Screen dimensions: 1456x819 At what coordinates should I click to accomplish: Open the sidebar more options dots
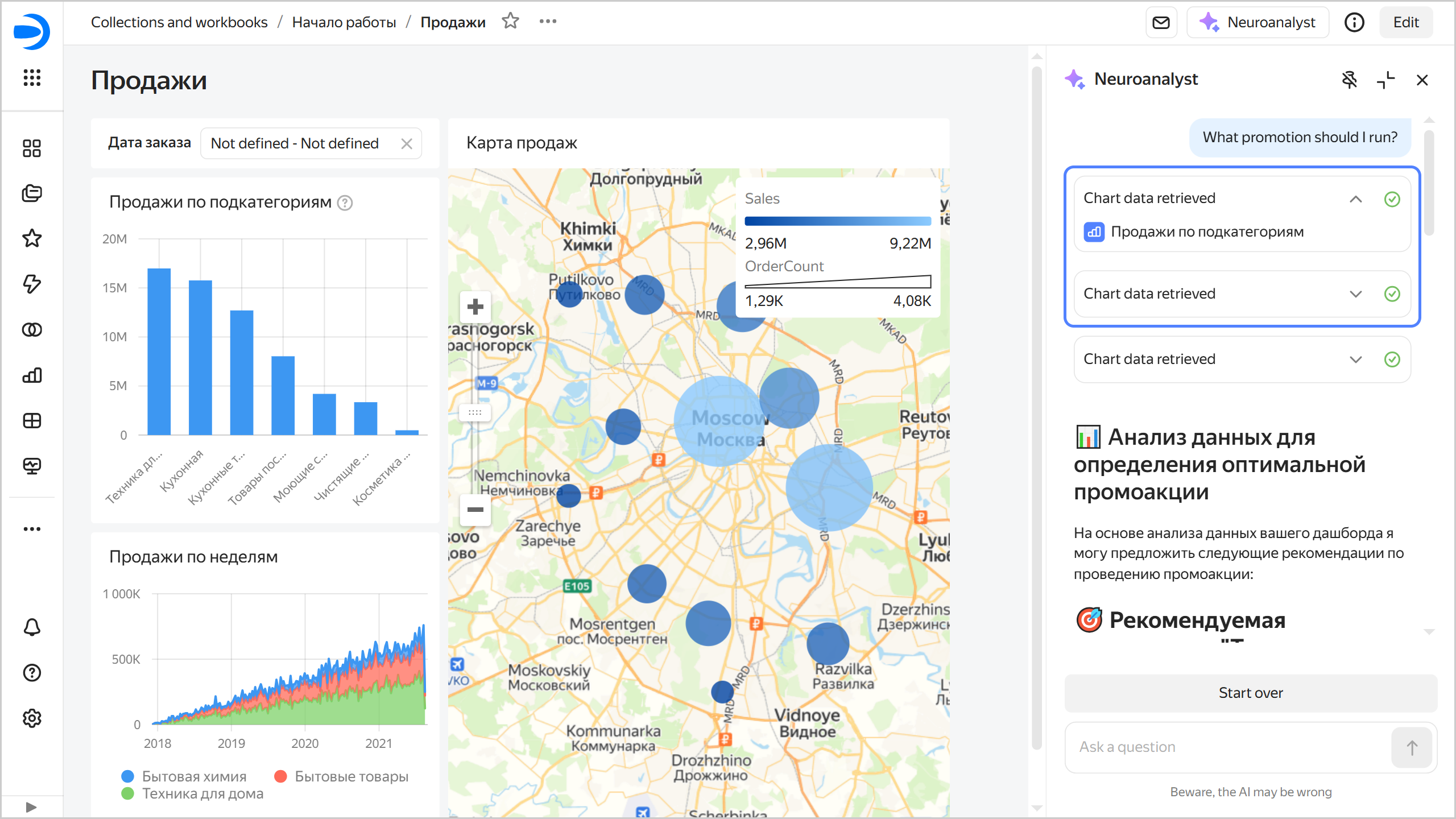(x=32, y=528)
